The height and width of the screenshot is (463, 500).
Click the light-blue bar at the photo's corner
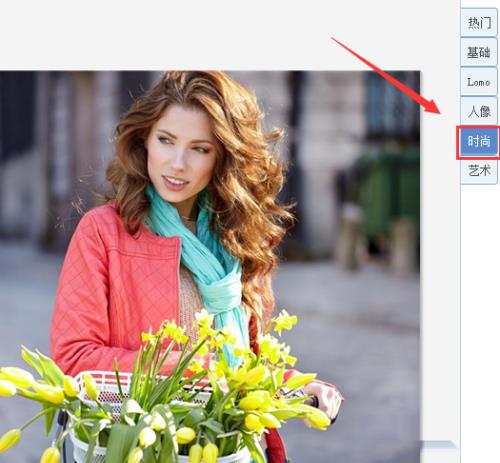pos(437,444)
